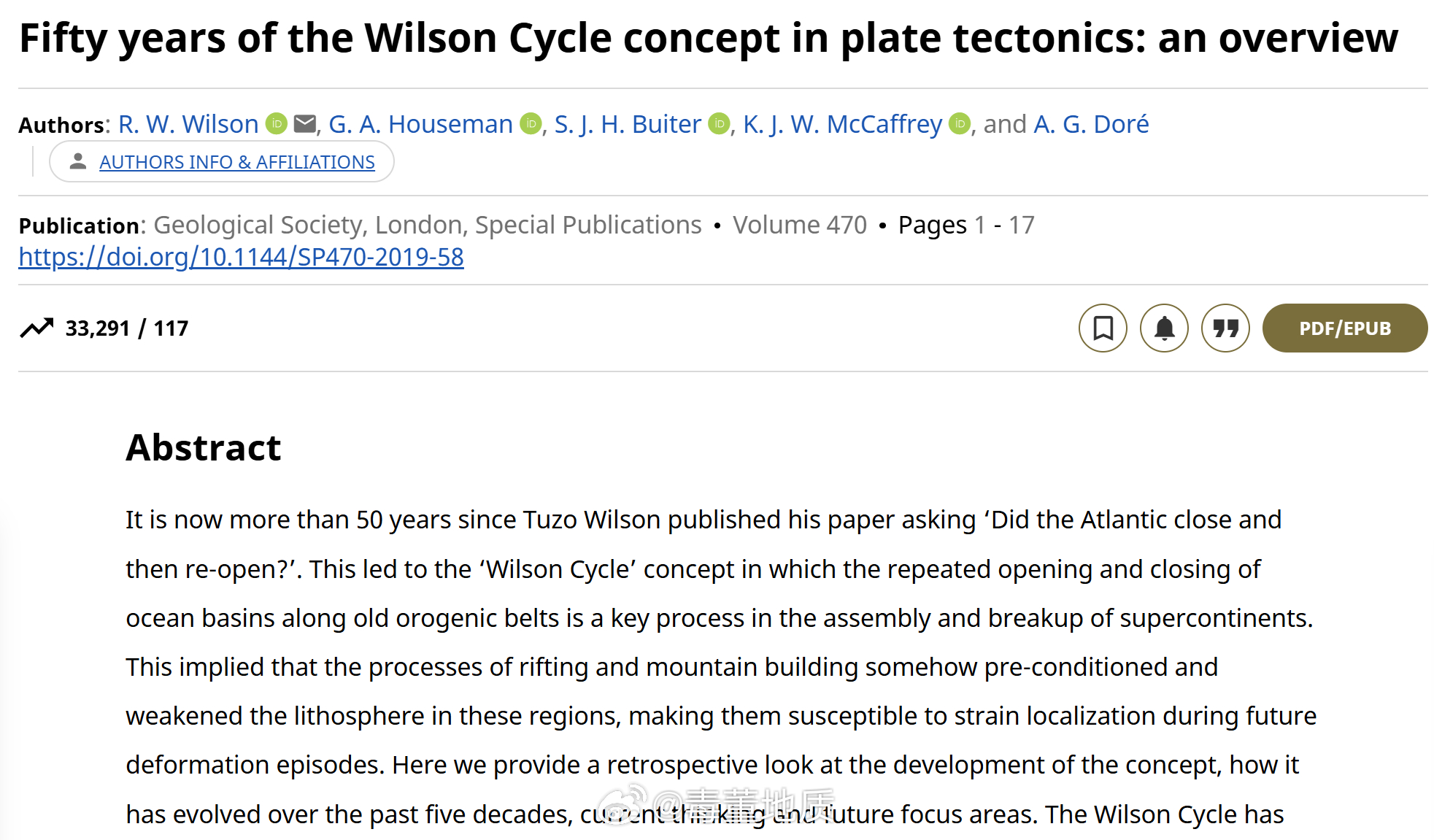The image size is (1434, 840).
Task: Bookmark this article with the bookmark icon
Action: pos(1103,328)
